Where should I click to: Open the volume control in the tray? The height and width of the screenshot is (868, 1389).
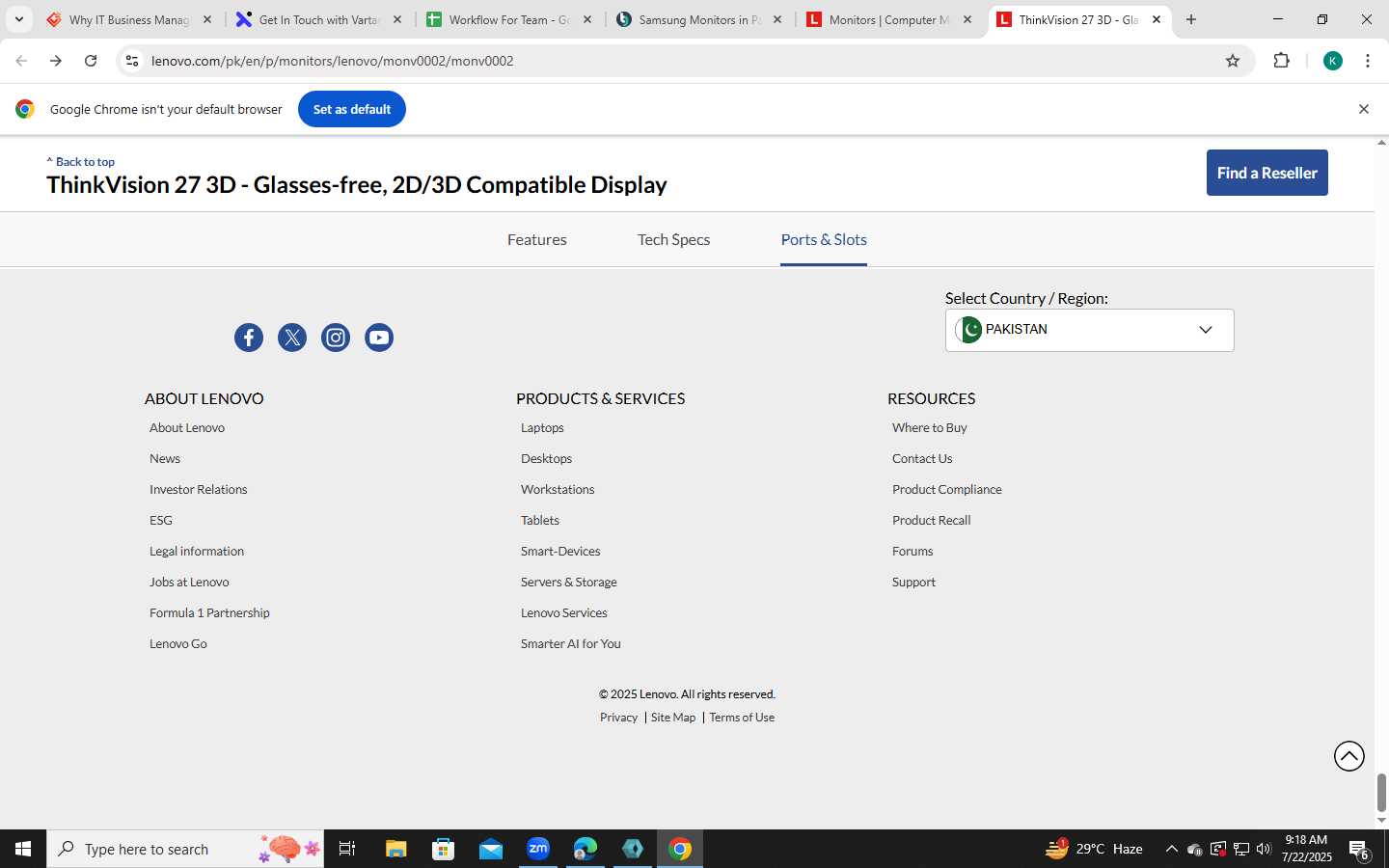1264,849
